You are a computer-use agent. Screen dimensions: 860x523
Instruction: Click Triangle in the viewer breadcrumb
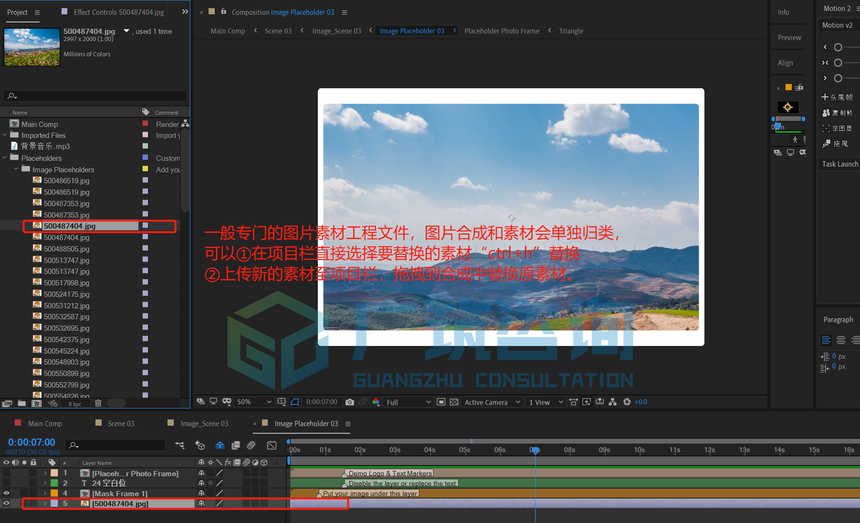pyautogui.click(x=571, y=31)
